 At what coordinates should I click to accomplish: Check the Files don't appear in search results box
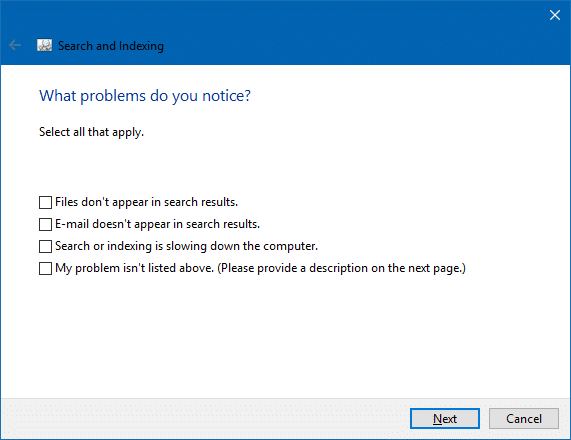[45, 203]
